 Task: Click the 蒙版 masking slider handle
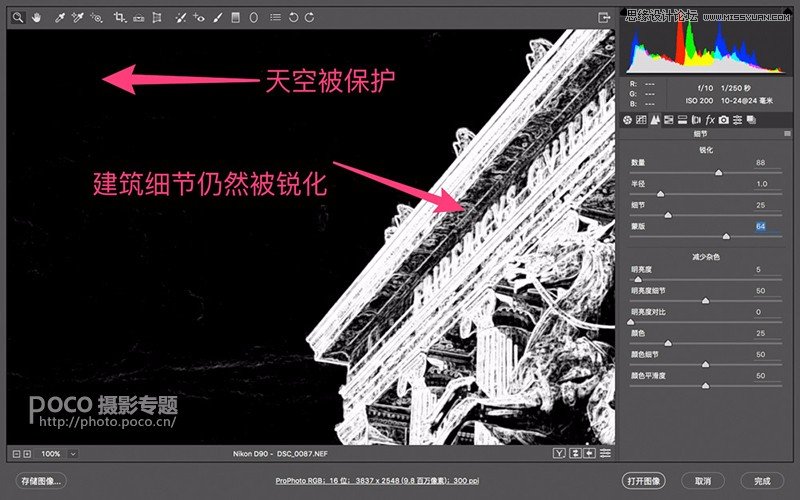coord(726,236)
